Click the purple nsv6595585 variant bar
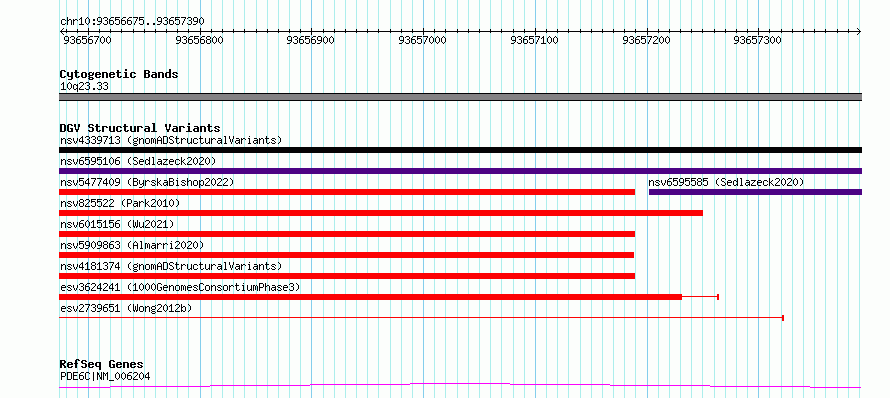 pos(755,192)
